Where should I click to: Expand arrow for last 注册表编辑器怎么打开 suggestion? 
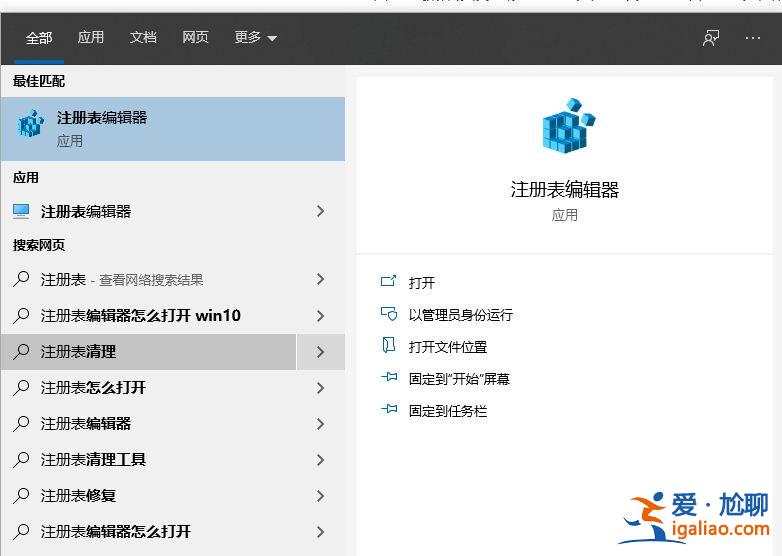(x=321, y=532)
